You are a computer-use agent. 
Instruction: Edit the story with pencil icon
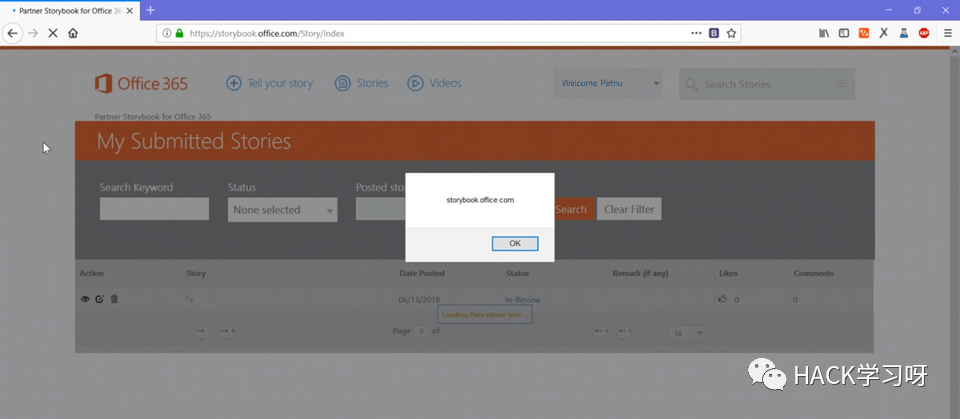99,299
